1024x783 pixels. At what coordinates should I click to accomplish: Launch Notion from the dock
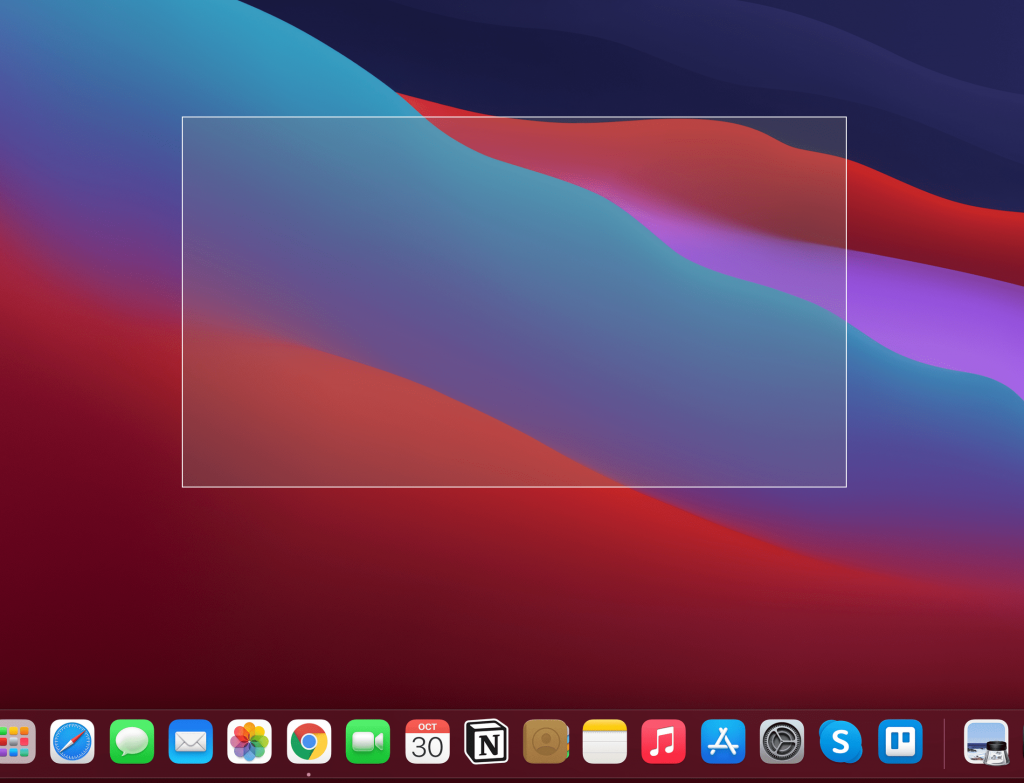coord(486,741)
